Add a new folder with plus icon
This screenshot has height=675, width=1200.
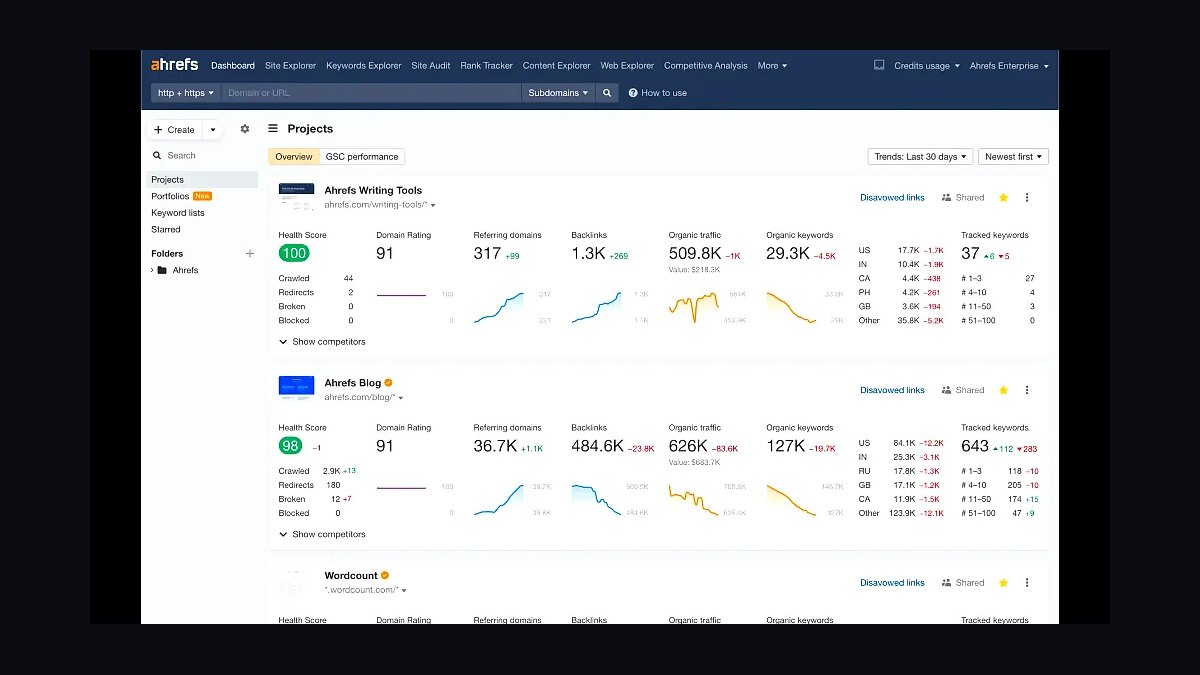pos(250,254)
